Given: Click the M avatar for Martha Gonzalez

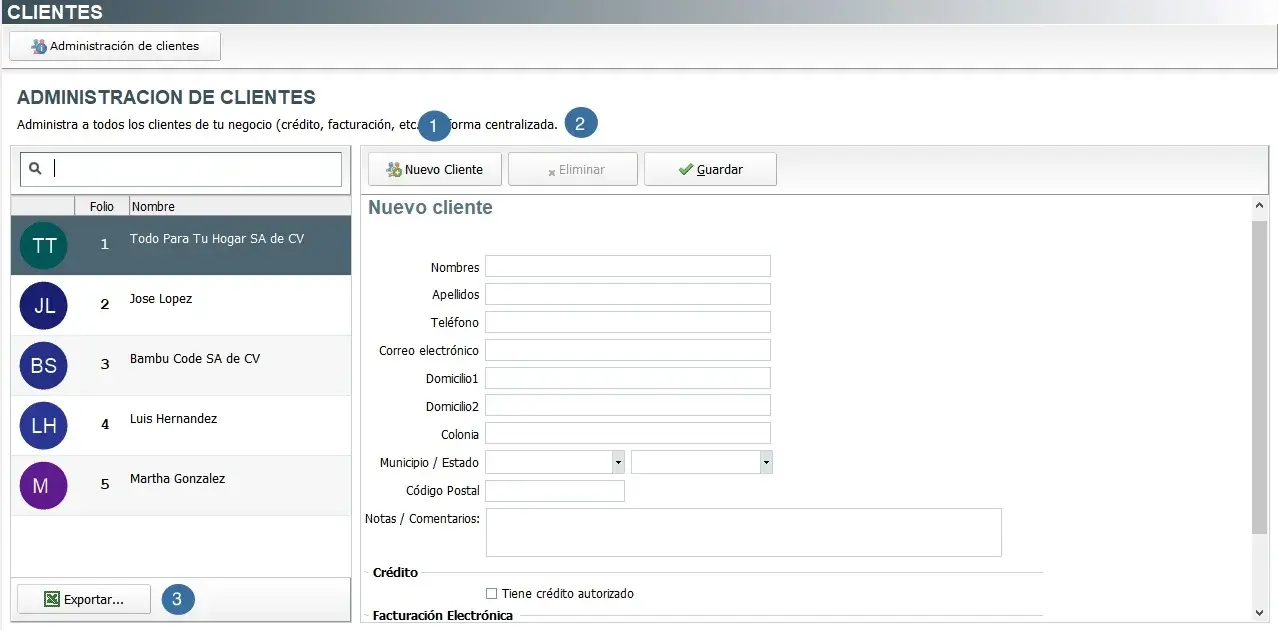Looking at the screenshot, I should click(x=43, y=485).
